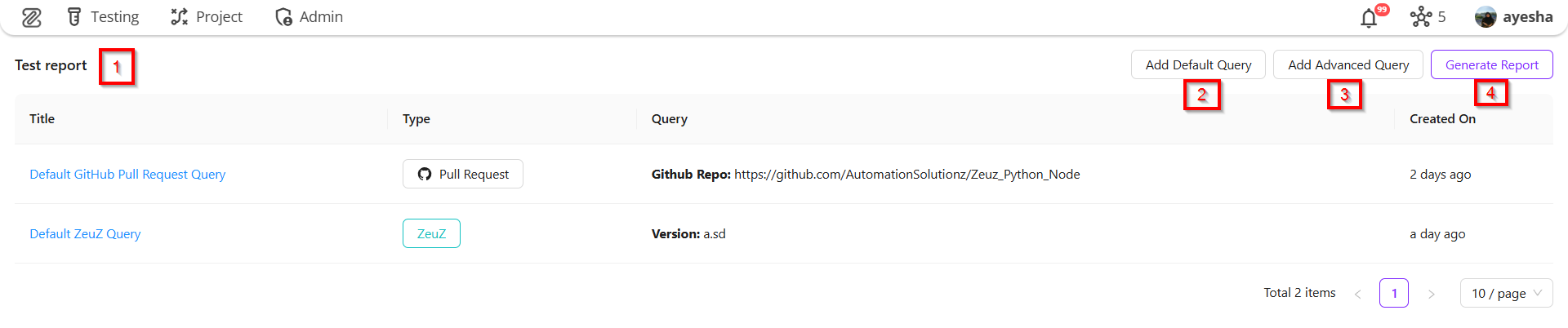Screen dimensions: 1568x328
Task: Click the previous page arrow
Action: pyautogui.click(x=1357, y=294)
